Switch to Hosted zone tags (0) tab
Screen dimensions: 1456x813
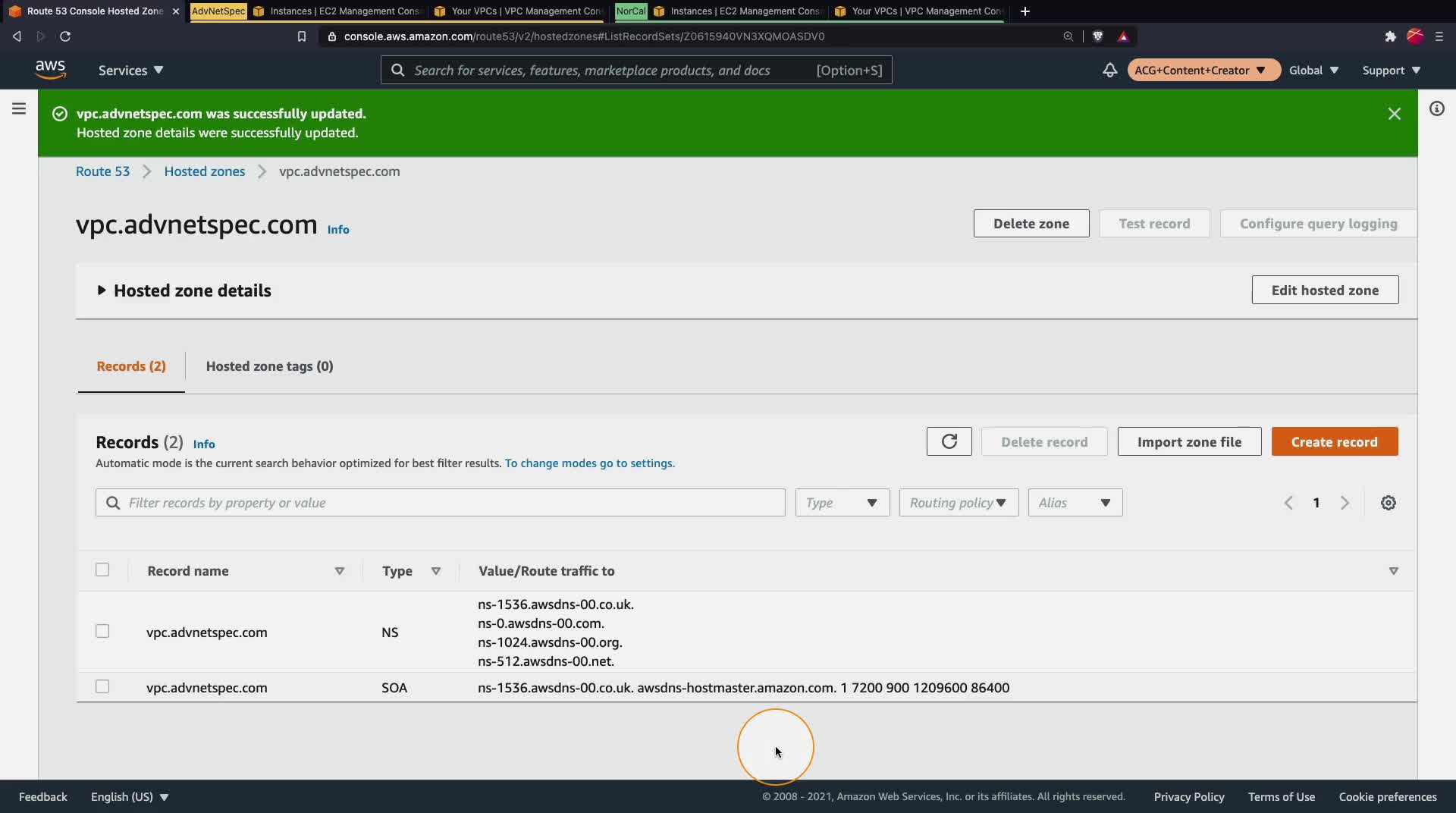click(x=269, y=366)
